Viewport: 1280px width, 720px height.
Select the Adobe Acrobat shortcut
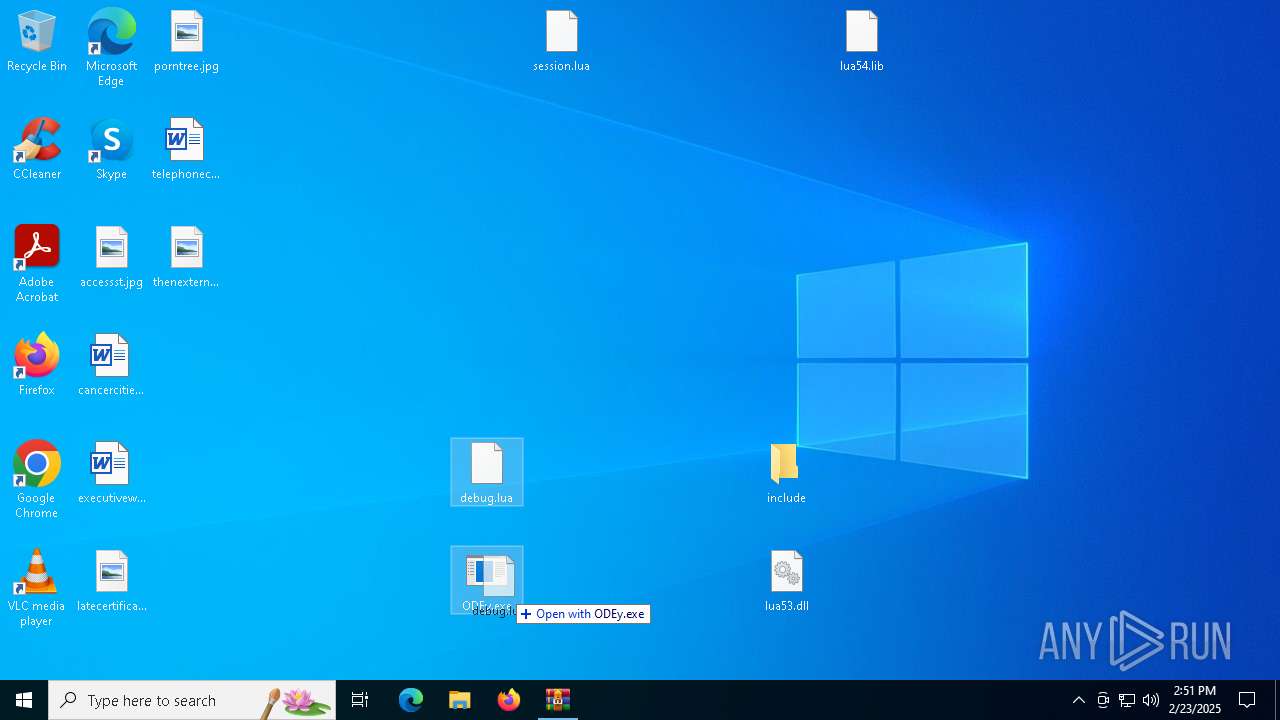[37, 264]
